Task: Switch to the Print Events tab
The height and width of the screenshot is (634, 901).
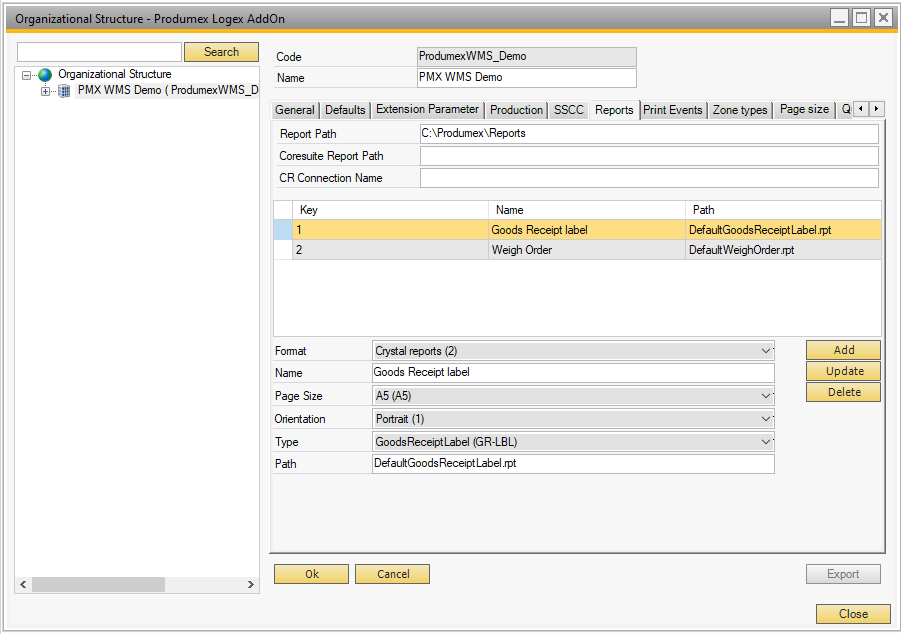Action: coord(672,110)
